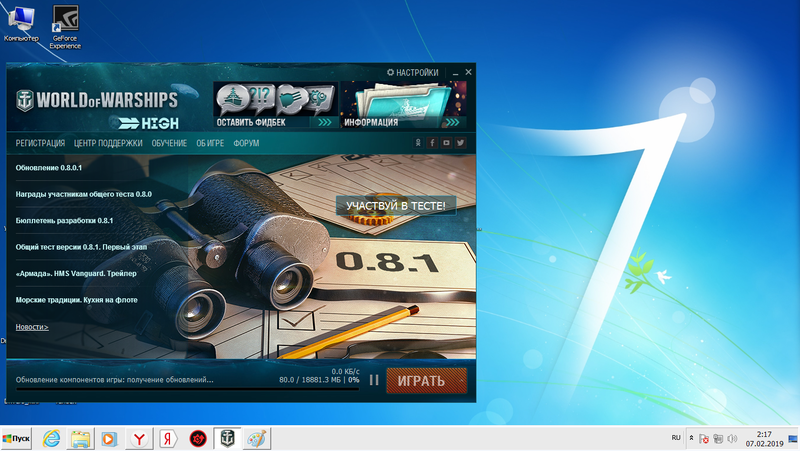Open Бюллетень разработки 0.8.1 news
800x451 pixels.
pos(64,221)
